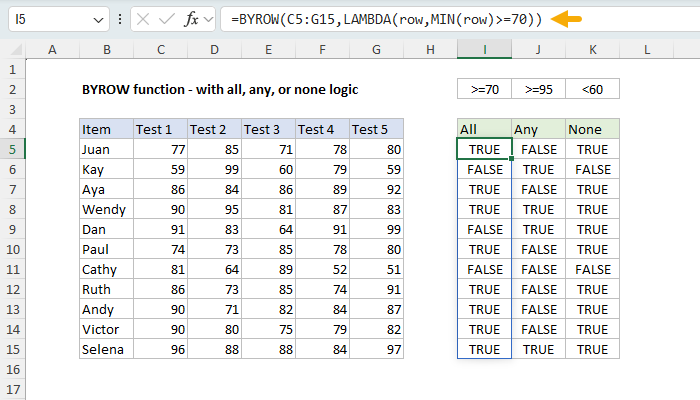Image resolution: width=700 pixels, height=400 pixels.
Task: Click the Cancel (X) formula bar icon
Action: click(143, 19)
